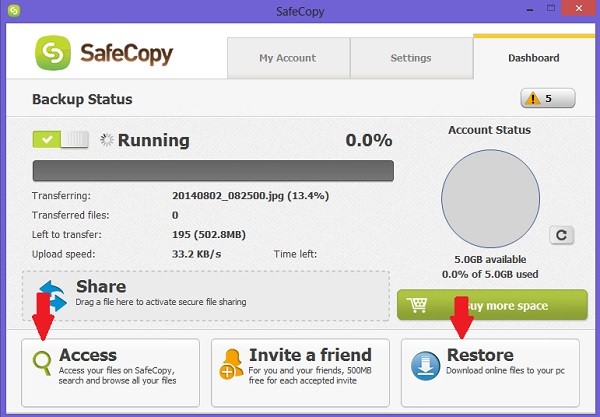The width and height of the screenshot is (600, 417).
Task: Click the Restore title text
Action: pyautogui.click(x=480, y=355)
